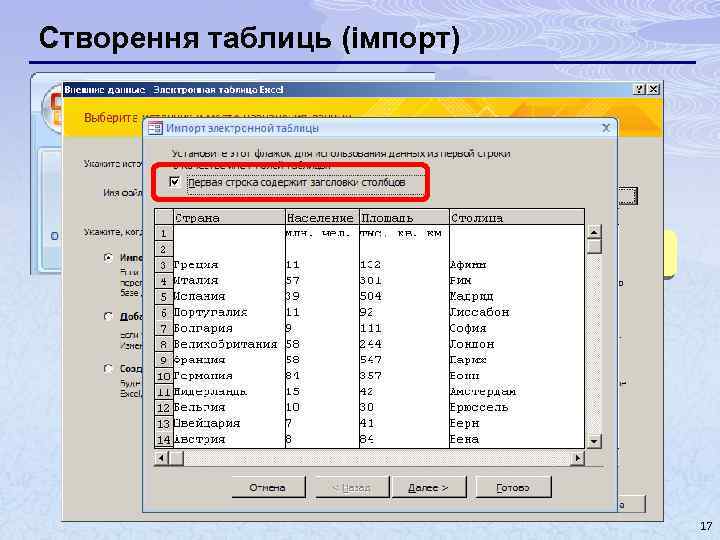Click row header number 1
Viewport: 720px width, 540px height.
pos(163,233)
